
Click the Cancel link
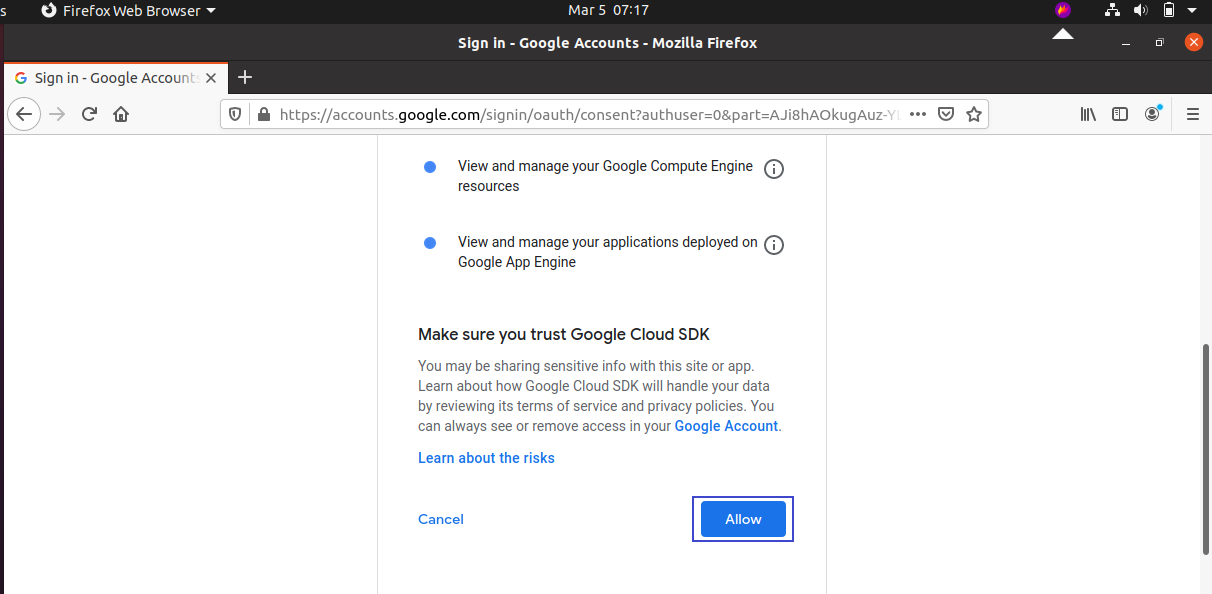click(441, 519)
